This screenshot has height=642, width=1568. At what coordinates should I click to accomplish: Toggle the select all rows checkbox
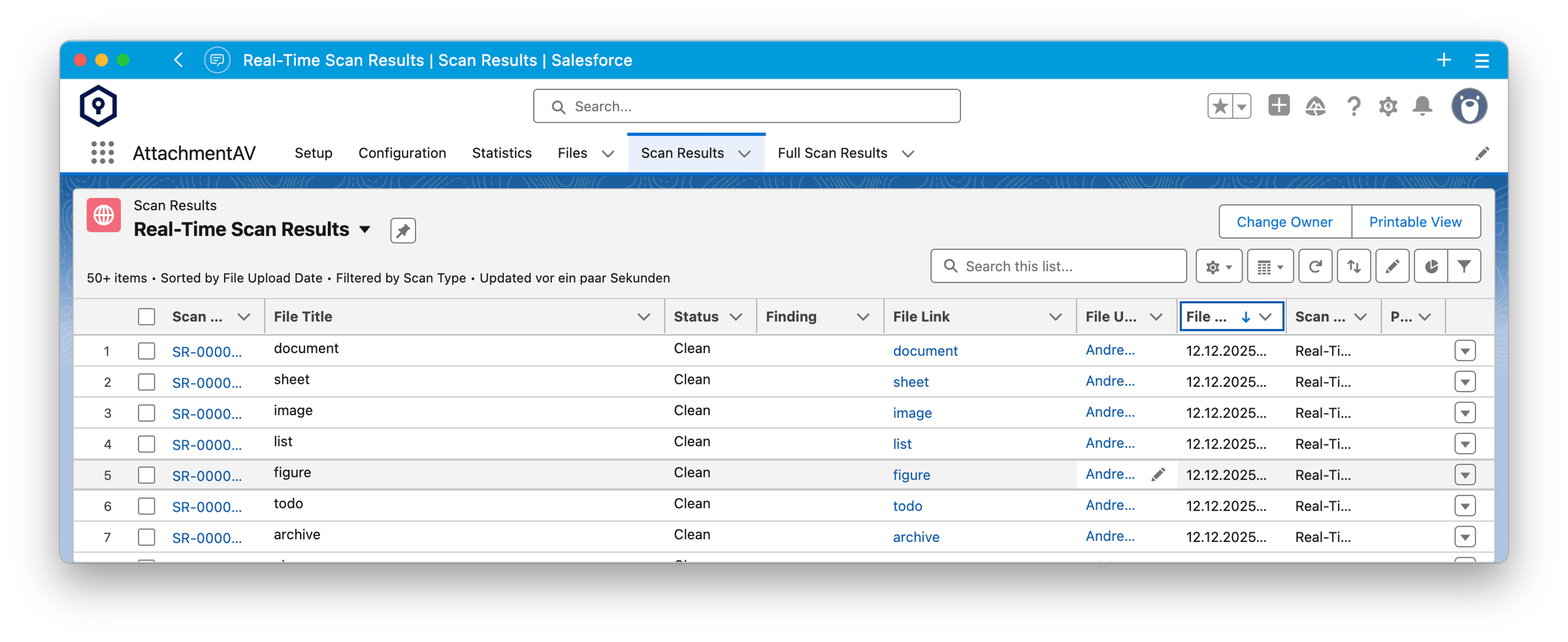146,316
